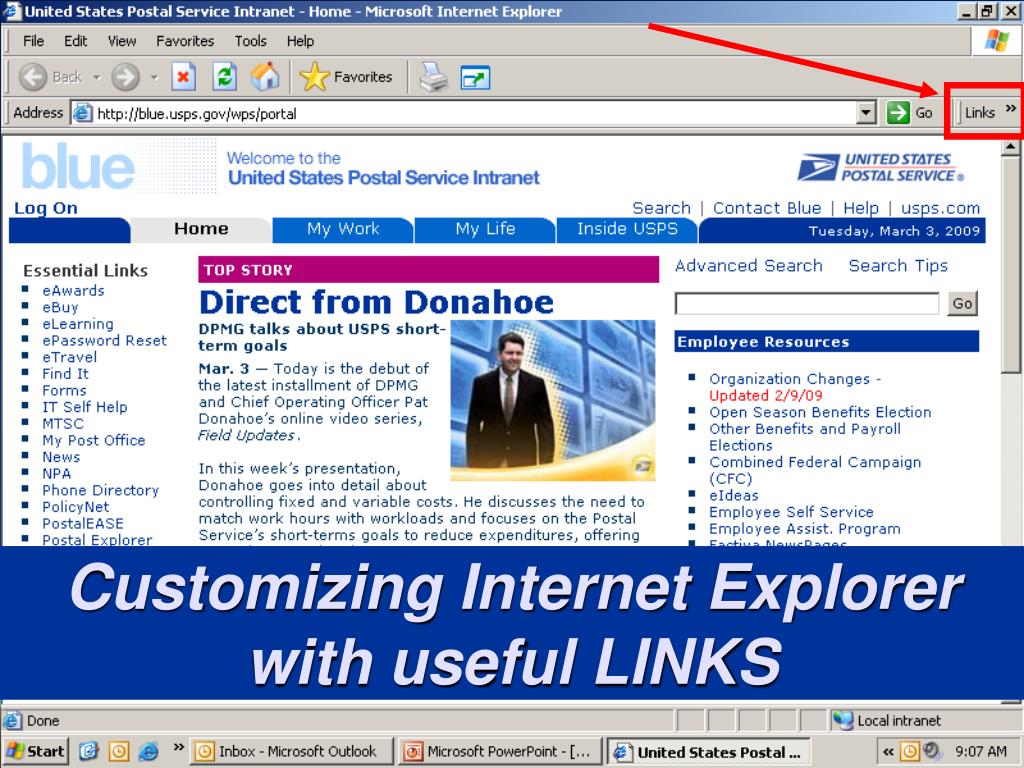Open the Edit menu
Image resolution: width=1024 pixels, height=768 pixels.
pos(75,41)
